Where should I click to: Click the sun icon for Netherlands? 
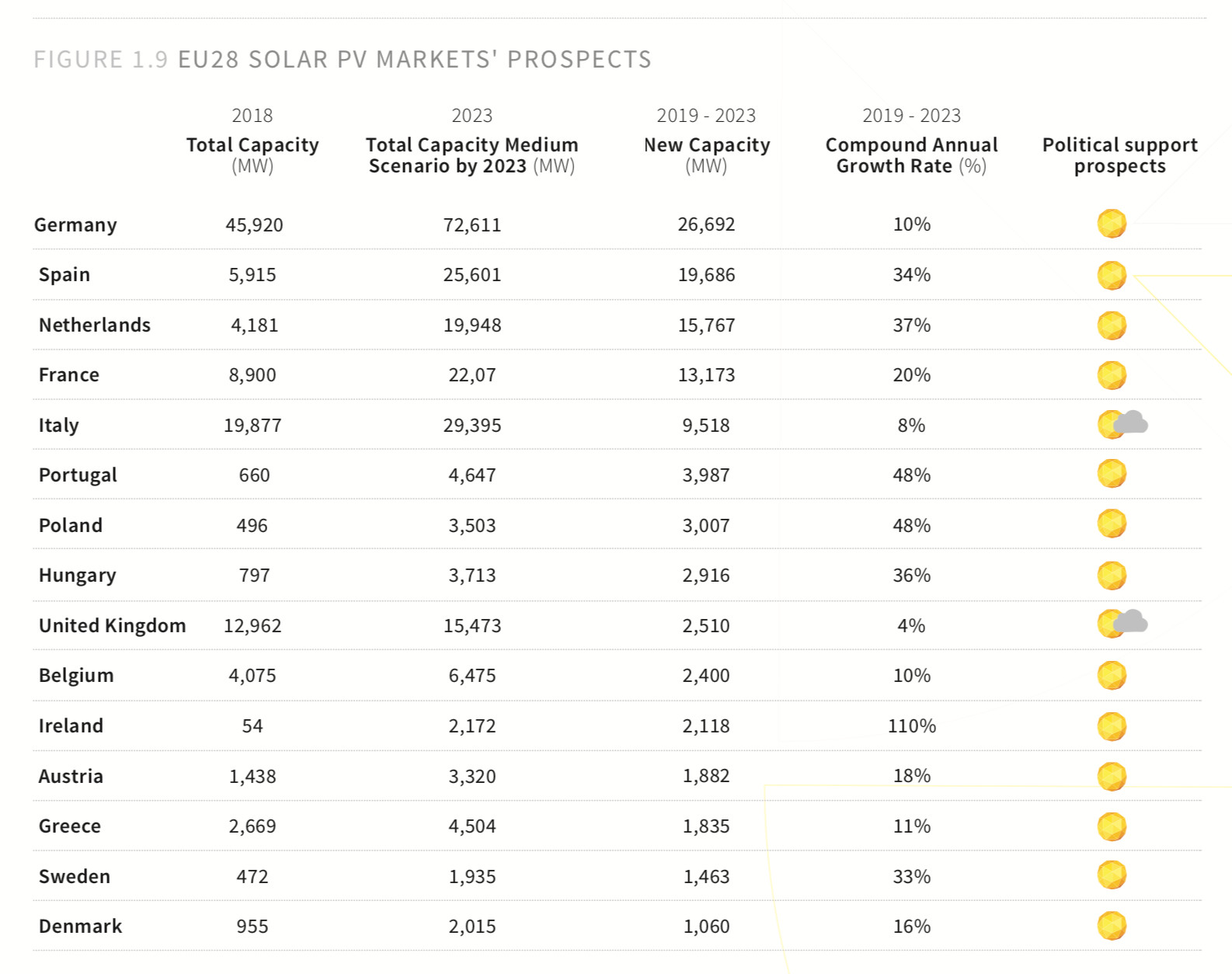[x=1112, y=325]
